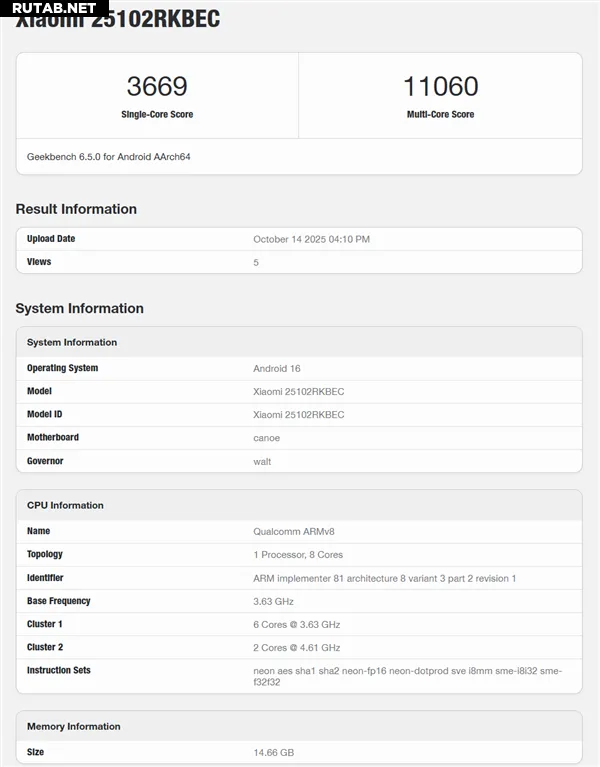
Task: Select the single-core score 3669
Action: click(157, 87)
